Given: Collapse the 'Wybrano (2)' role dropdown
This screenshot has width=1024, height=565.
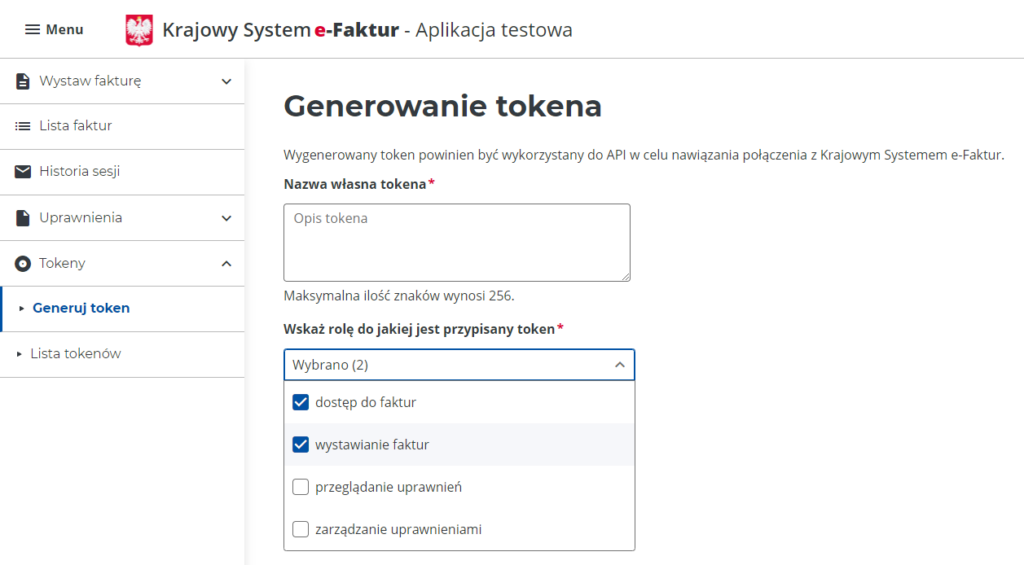Looking at the screenshot, I should (619, 365).
